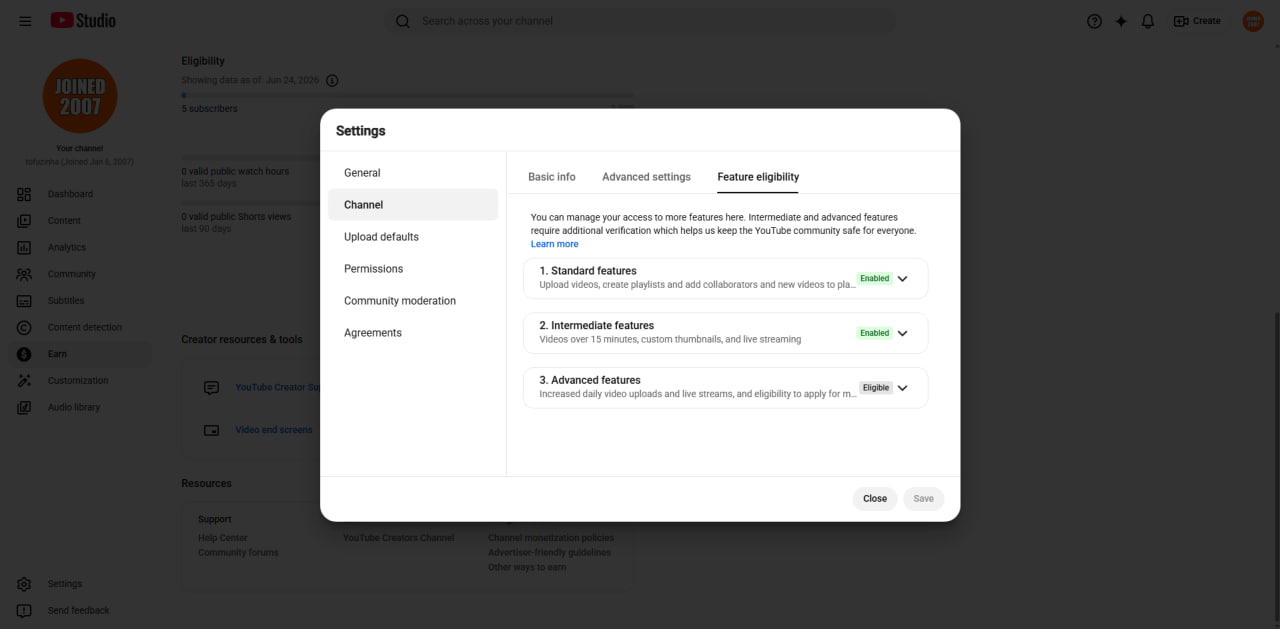This screenshot has height=629, width=1280.
Task: Click the Close button in Settings
Action: (x=875, y=499)
